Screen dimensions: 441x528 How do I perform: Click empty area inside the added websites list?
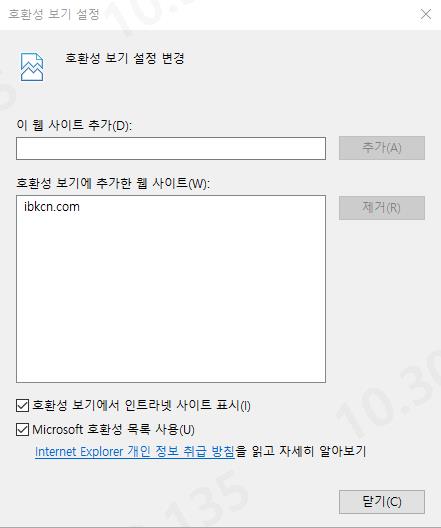point(171,296)
